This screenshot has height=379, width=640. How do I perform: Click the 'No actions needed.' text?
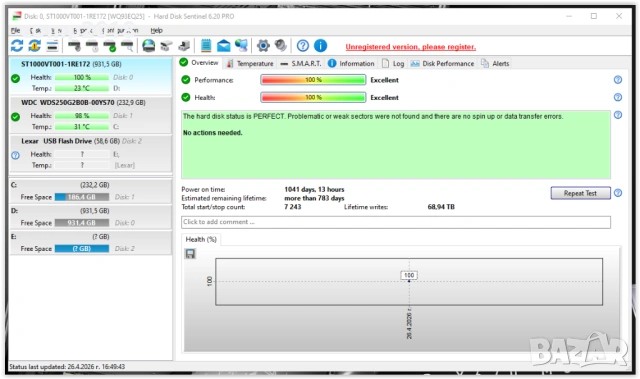[x=212, y=133]
